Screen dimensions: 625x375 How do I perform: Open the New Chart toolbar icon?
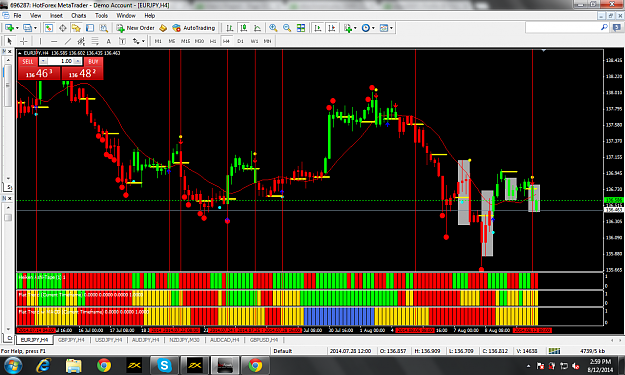click(9, 28)
